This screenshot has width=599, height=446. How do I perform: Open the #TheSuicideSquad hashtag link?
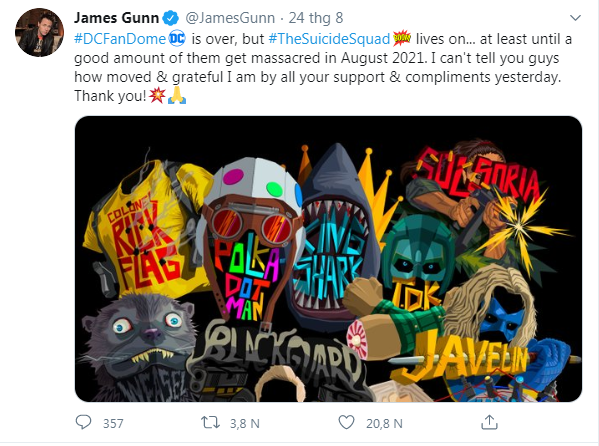[x=329, y=39]
